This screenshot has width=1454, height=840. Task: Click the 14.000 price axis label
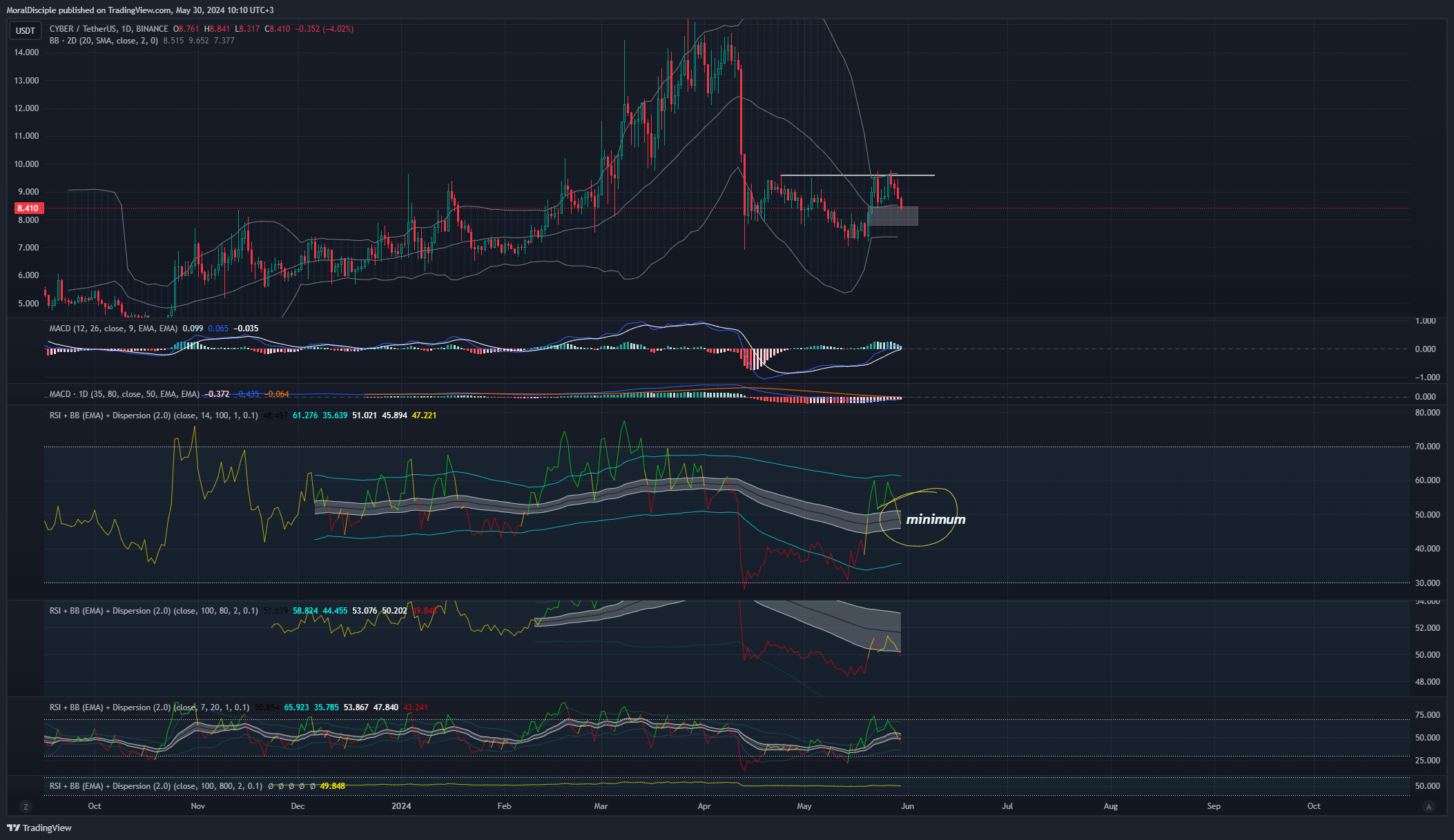(x=27, y=52)
